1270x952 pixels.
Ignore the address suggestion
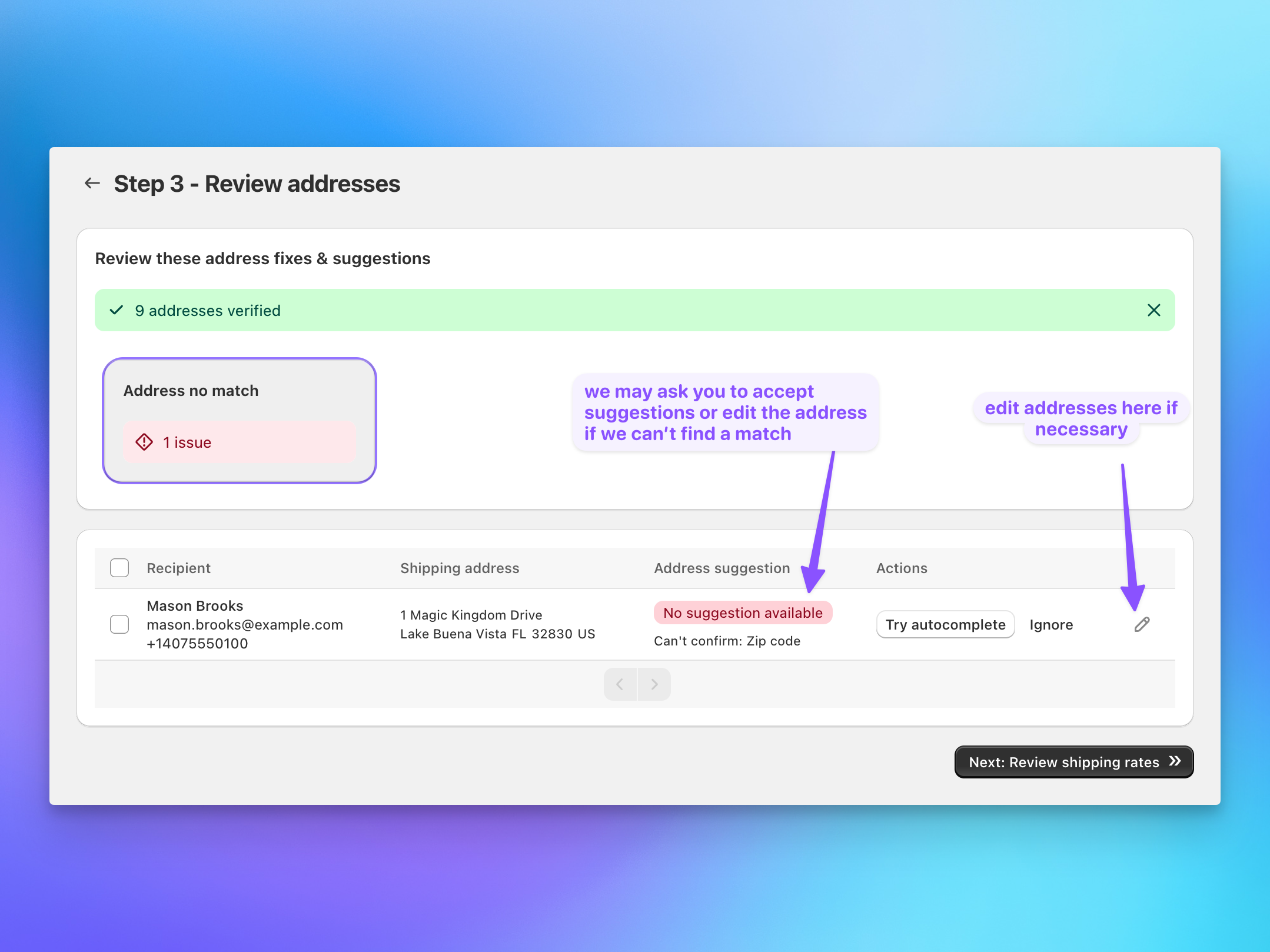1051,624
